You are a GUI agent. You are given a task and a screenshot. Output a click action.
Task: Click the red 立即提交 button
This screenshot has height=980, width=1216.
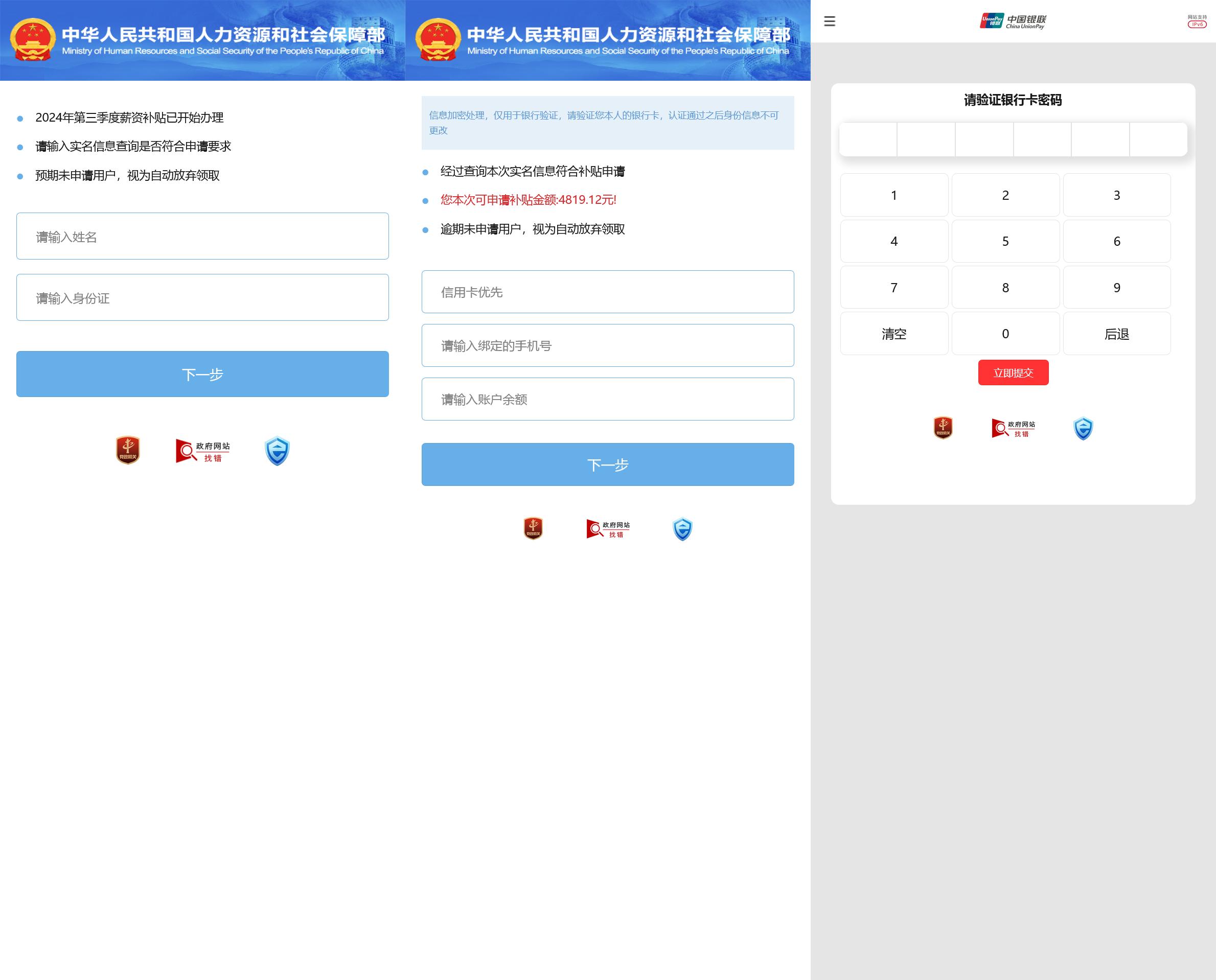click(1013, 372)
